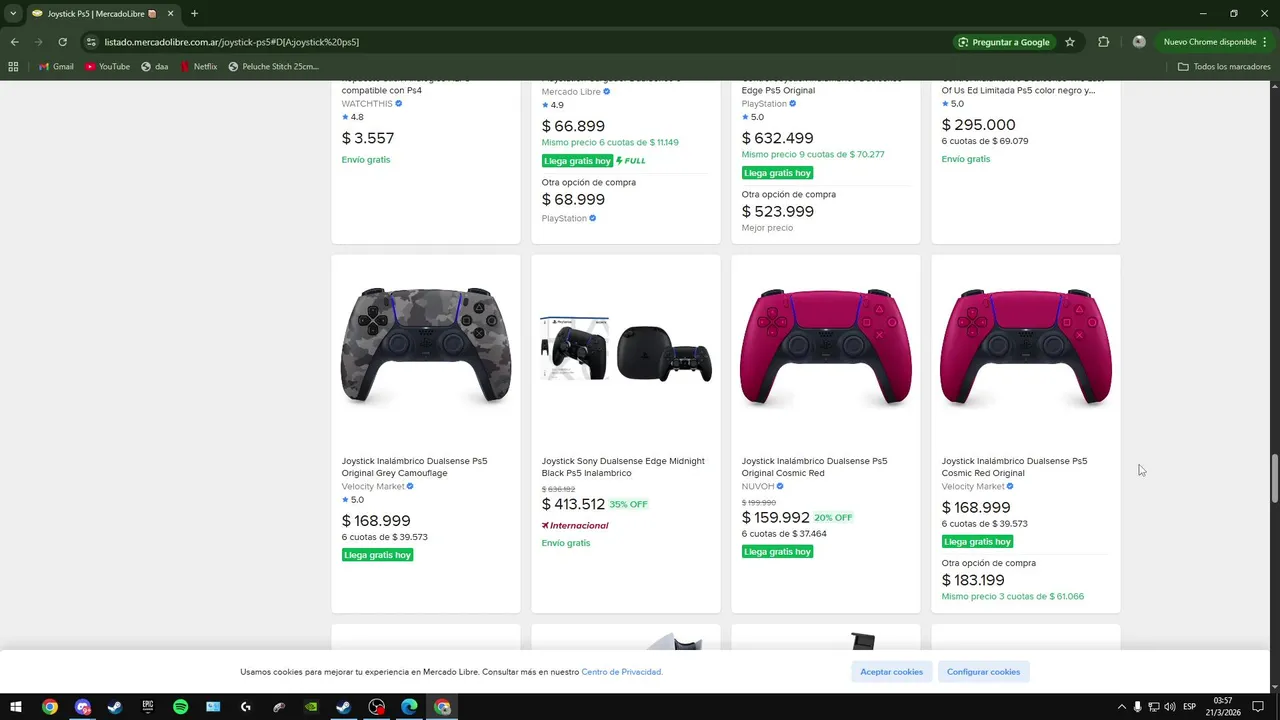Click the Grey Camouflage Dualsense product image
This screenshot has height=720, width=1280.
(426, 347)
